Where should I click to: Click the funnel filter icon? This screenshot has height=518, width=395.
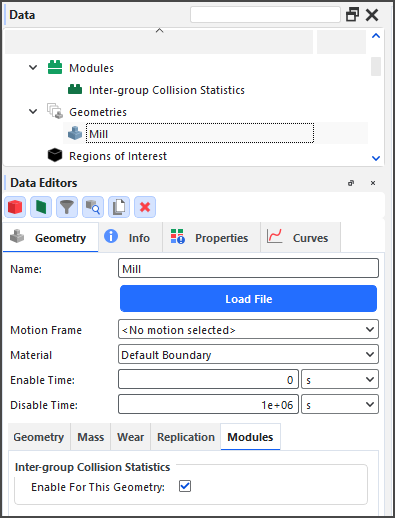tap(67, 207)
